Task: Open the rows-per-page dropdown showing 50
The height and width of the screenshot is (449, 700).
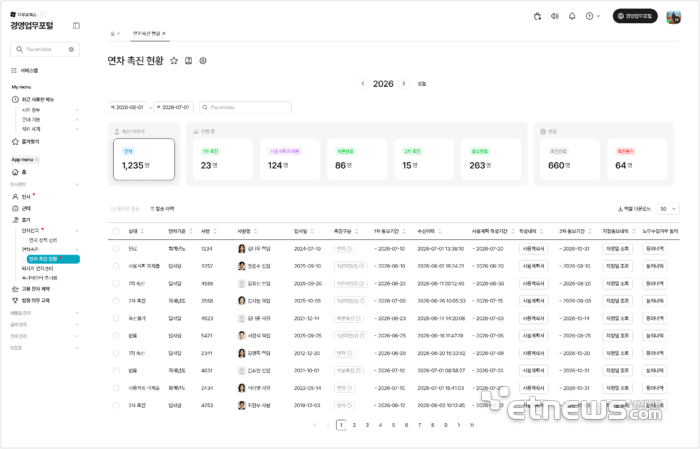Action: coord(668,208)
